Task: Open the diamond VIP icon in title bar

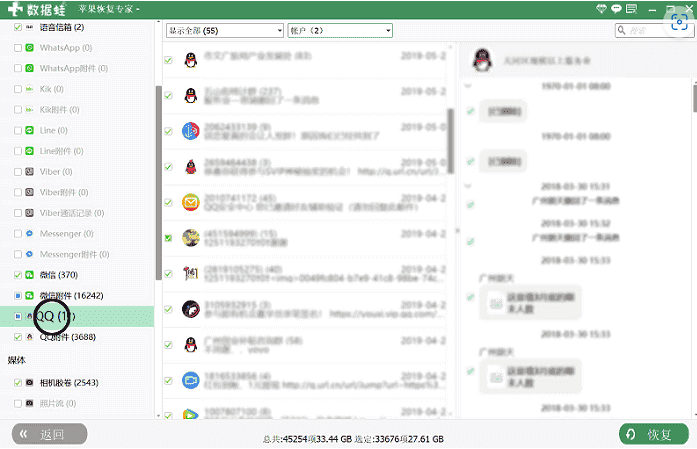Action: point(601,9)
